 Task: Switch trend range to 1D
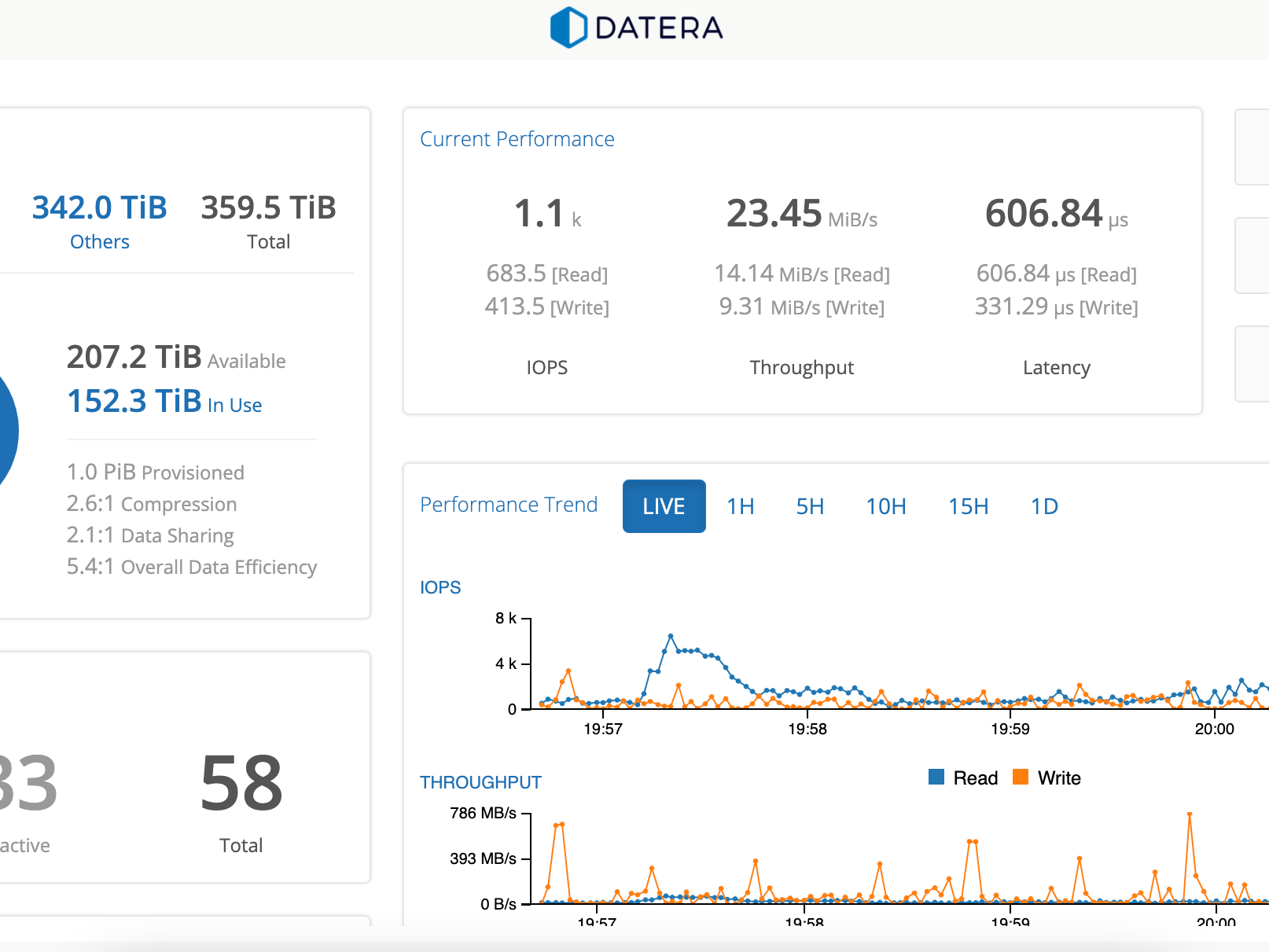pos(1044,506)
